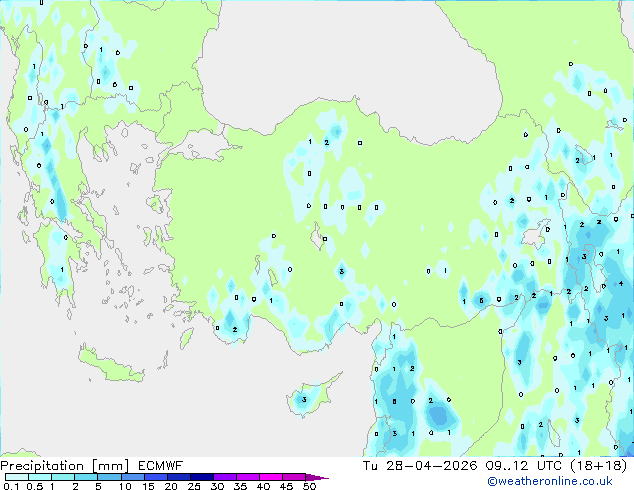This screenshot has height=490, width=634.
Task: Click the legend value '30'
Action: coord(217,486)
